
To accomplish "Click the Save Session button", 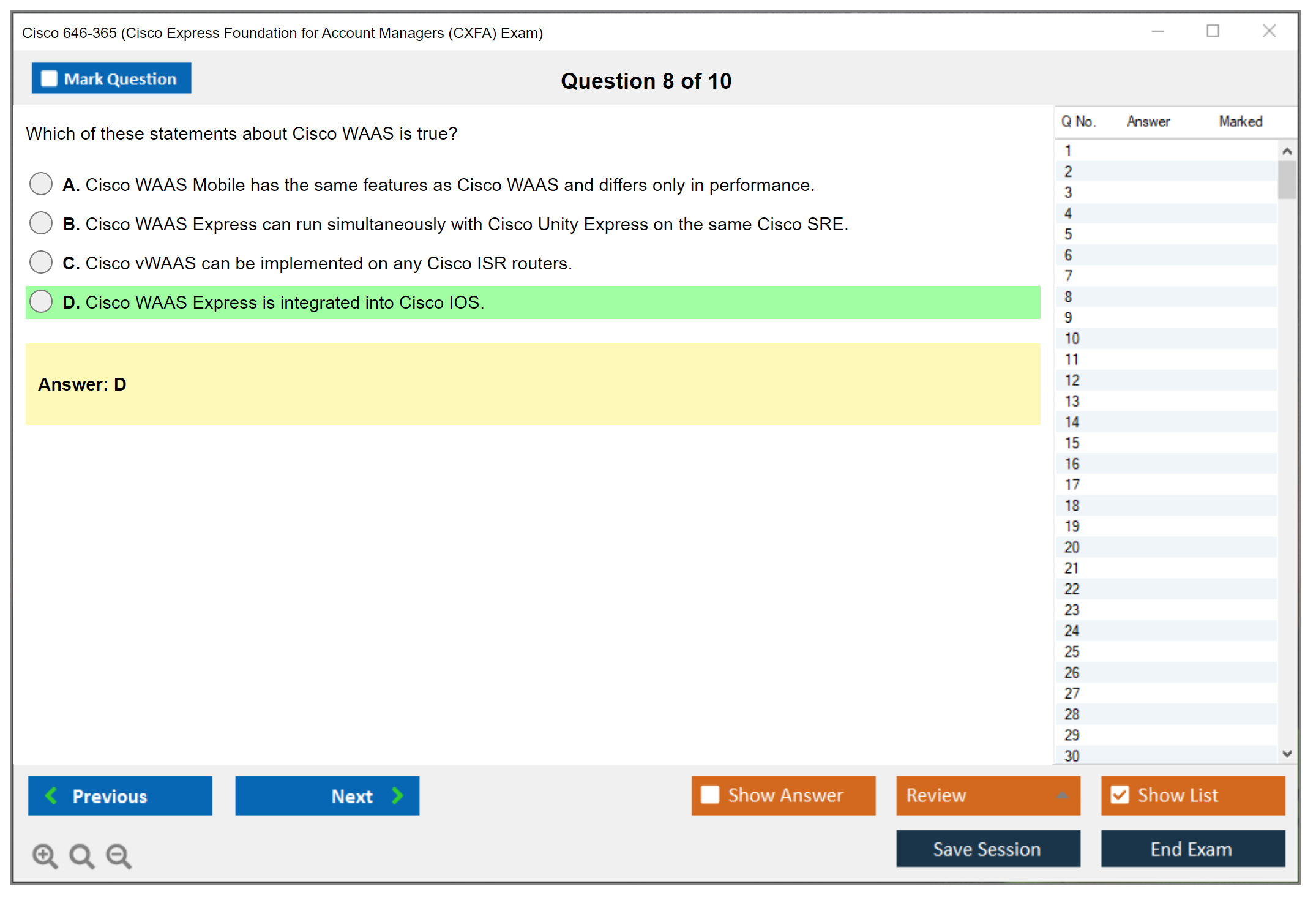I will 987,849.
